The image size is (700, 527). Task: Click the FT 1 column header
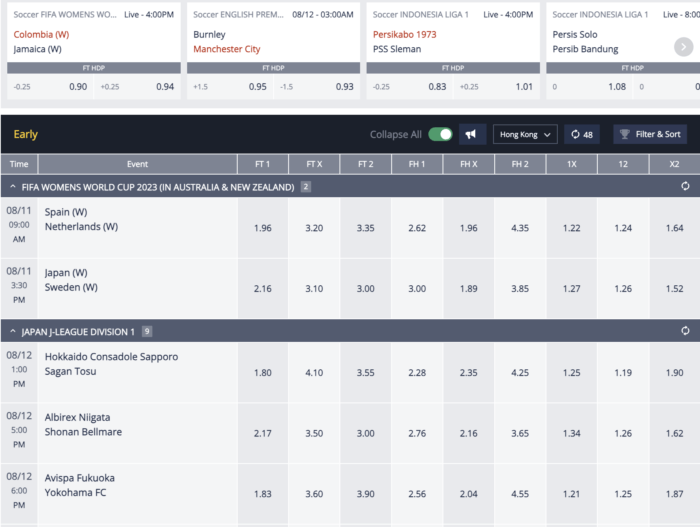tap(263, 164)
